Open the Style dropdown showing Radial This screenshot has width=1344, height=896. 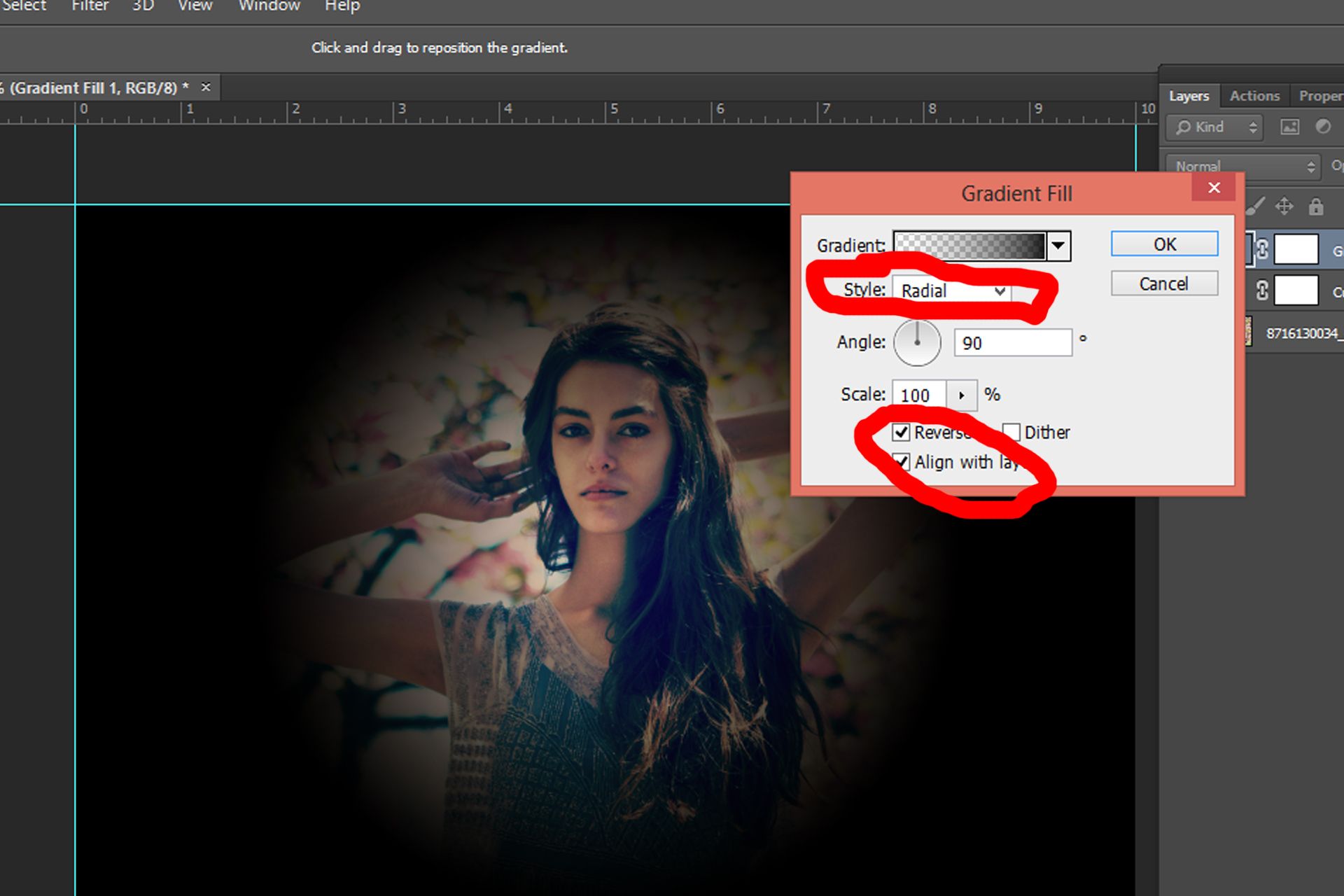[x=1000, y=291]
